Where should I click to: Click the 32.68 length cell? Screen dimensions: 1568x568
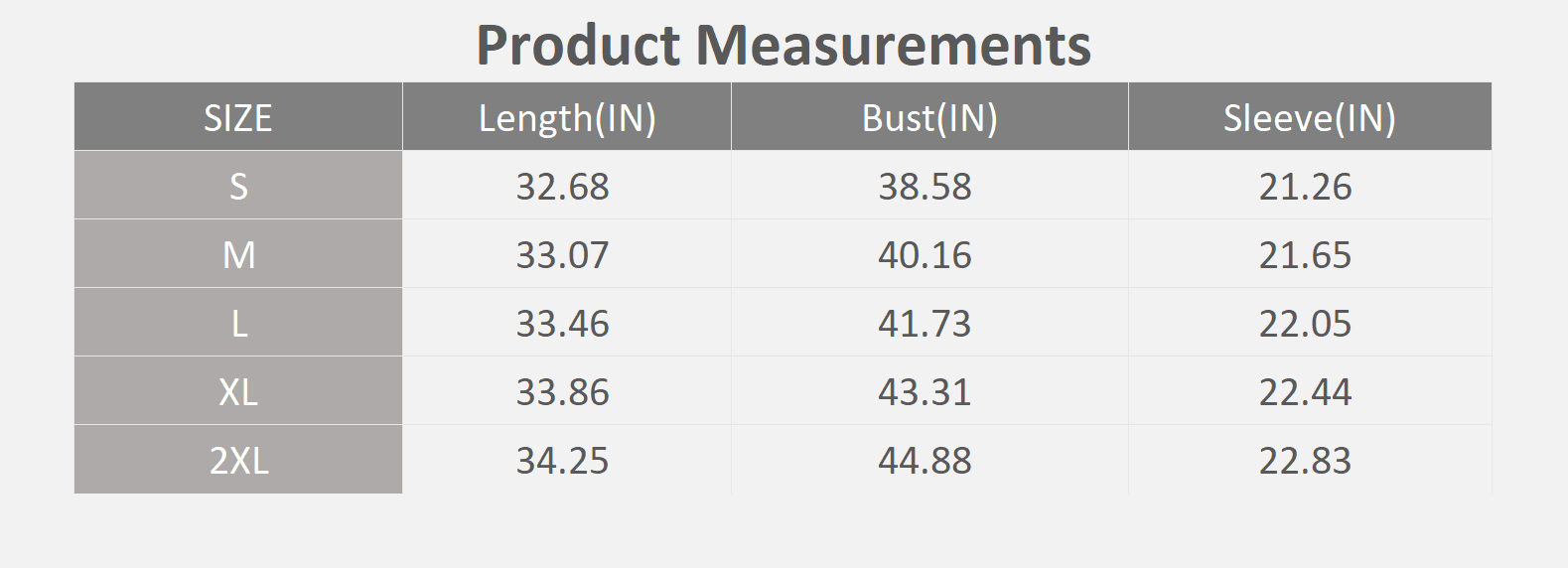coord(562,187)
